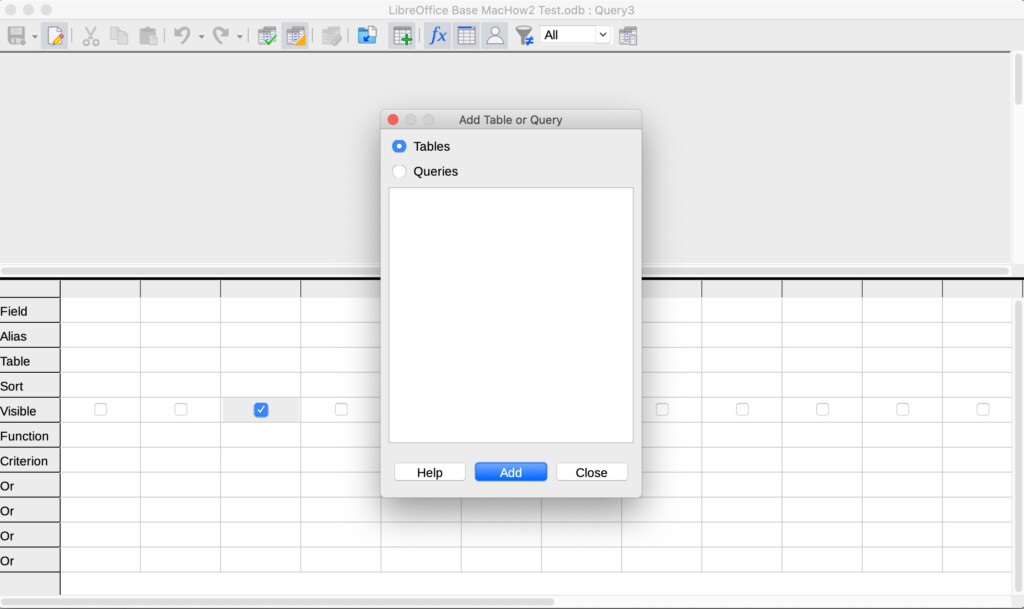Click the 'Add Table or Query' dialog title
Viewport: 1024px width, 609px height.
[510, 119]
